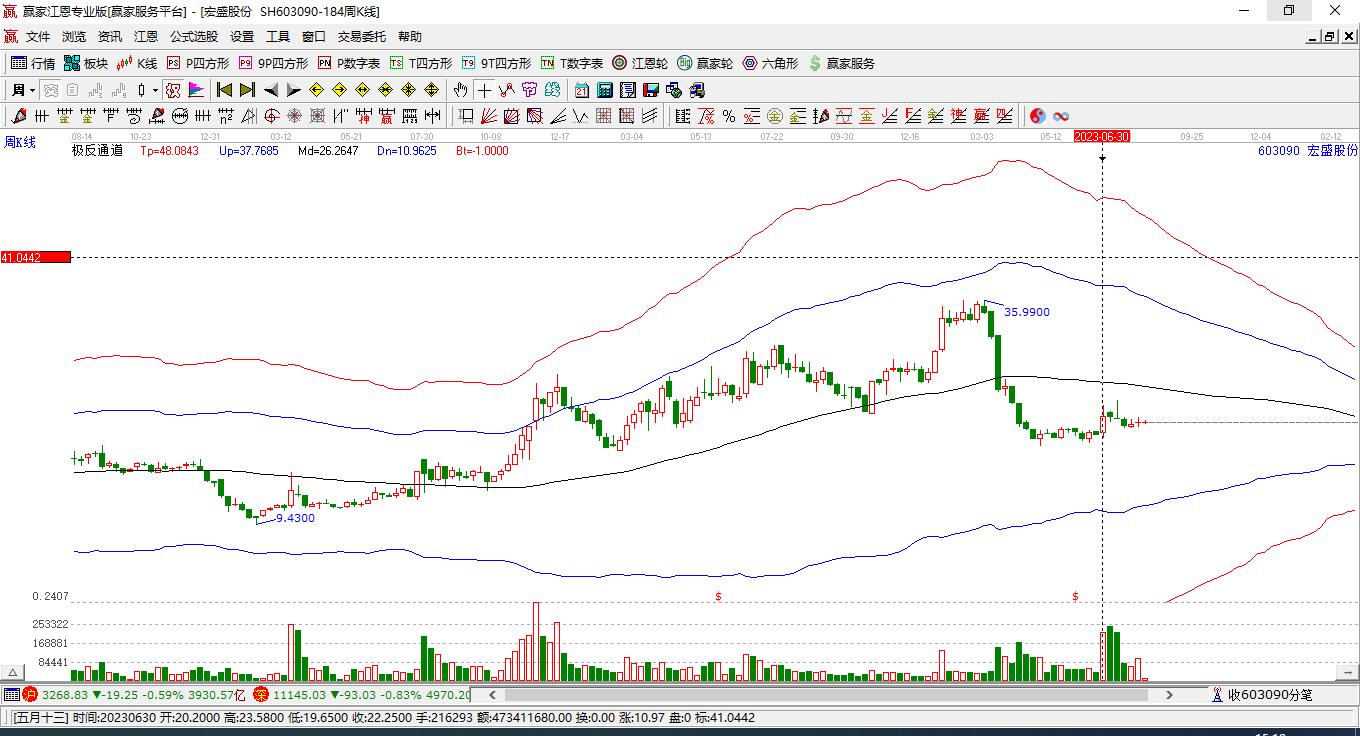The height and width of the screenshot is (736, 1360).
Task: Click the yellow diamond right-arrow icon
Action: [x=339, y=90]
